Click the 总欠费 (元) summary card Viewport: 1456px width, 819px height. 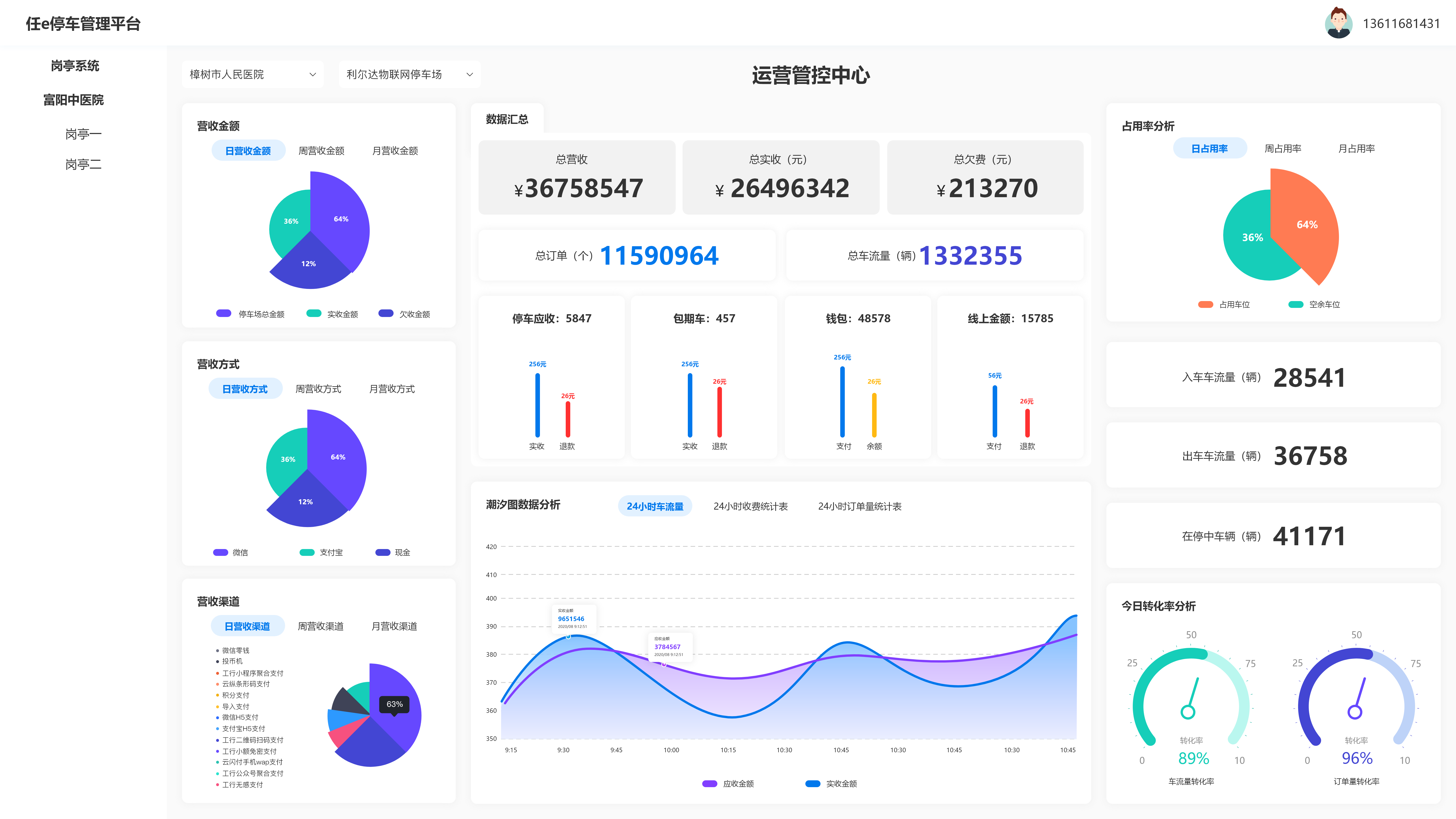985,177
